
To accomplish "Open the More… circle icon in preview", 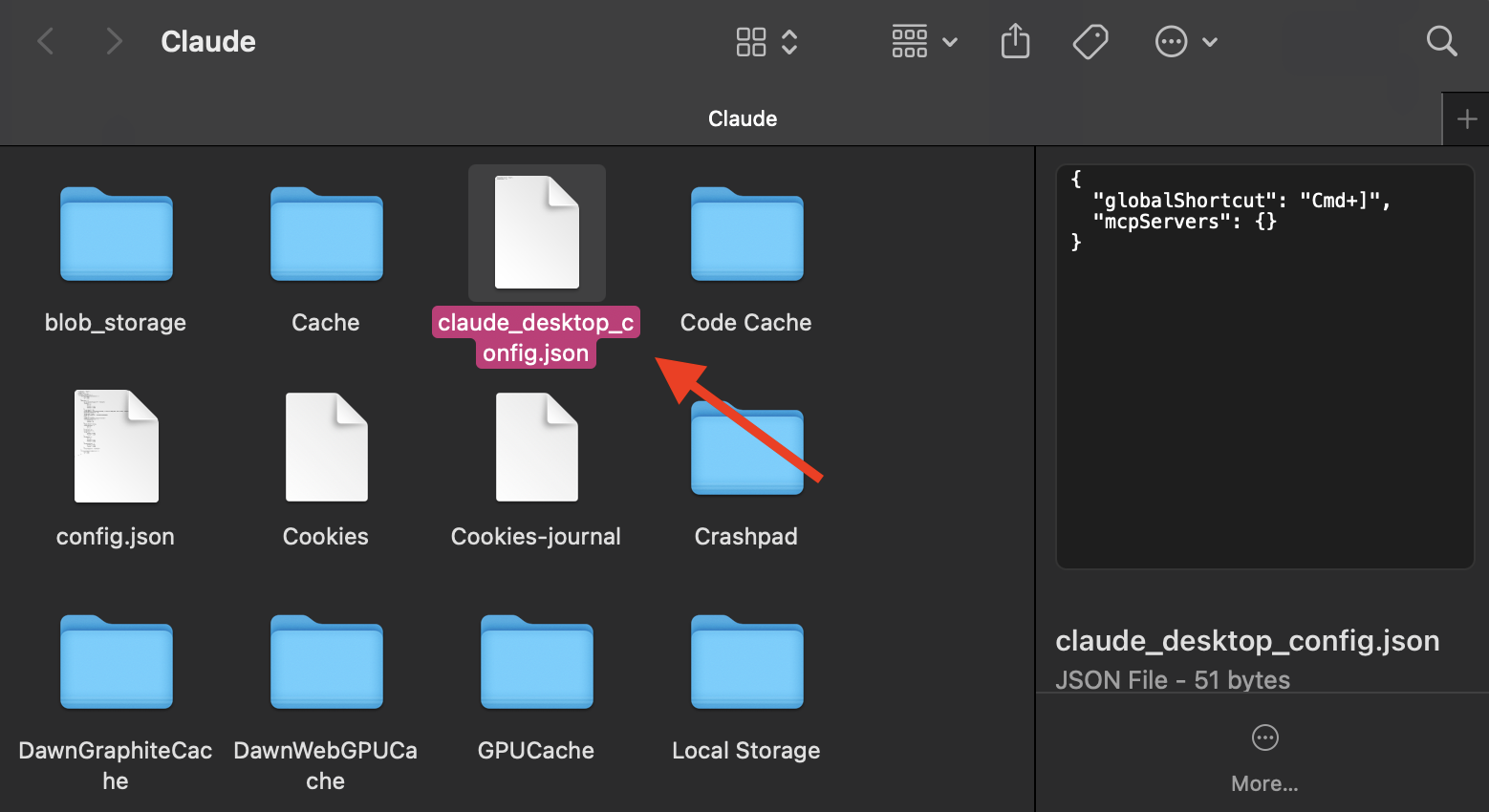I will point(1265,737).
